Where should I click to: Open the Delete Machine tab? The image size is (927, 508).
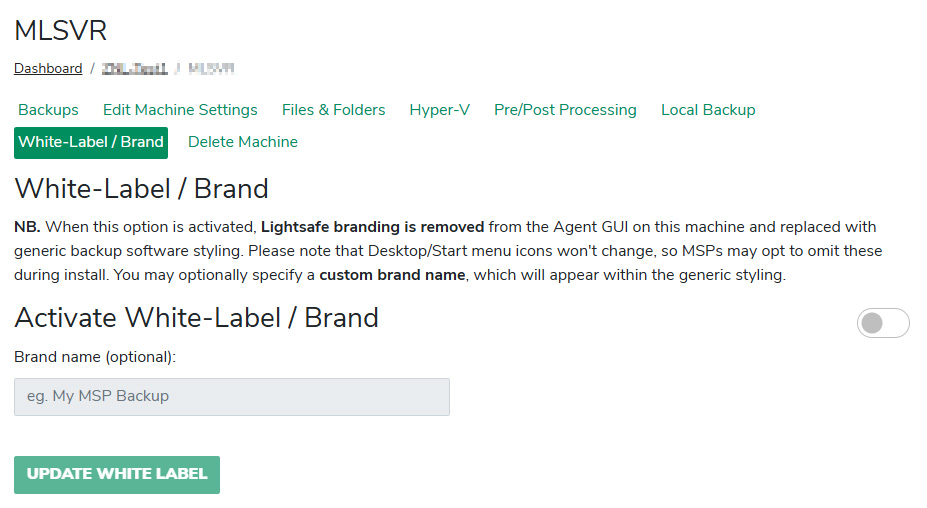coord(243,142)
